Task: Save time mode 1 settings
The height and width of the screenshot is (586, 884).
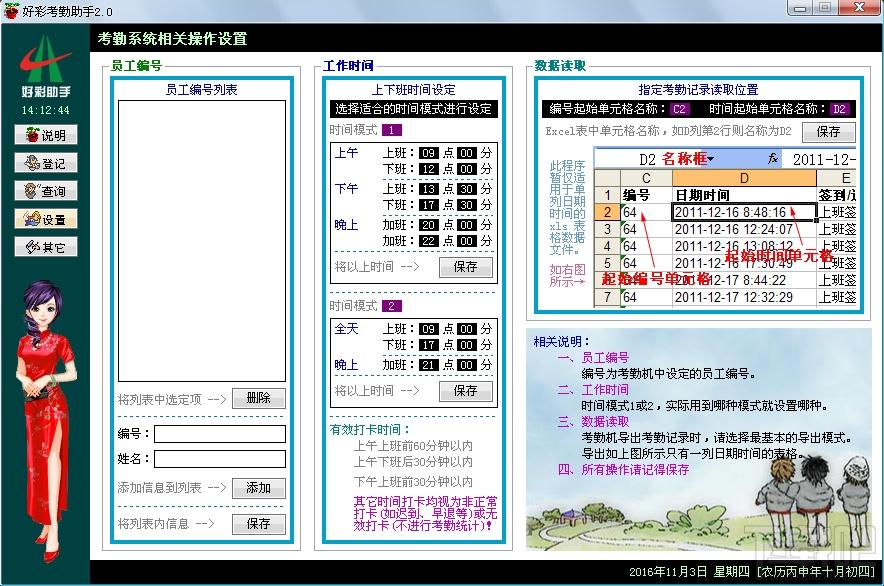Action: [466, 267]
